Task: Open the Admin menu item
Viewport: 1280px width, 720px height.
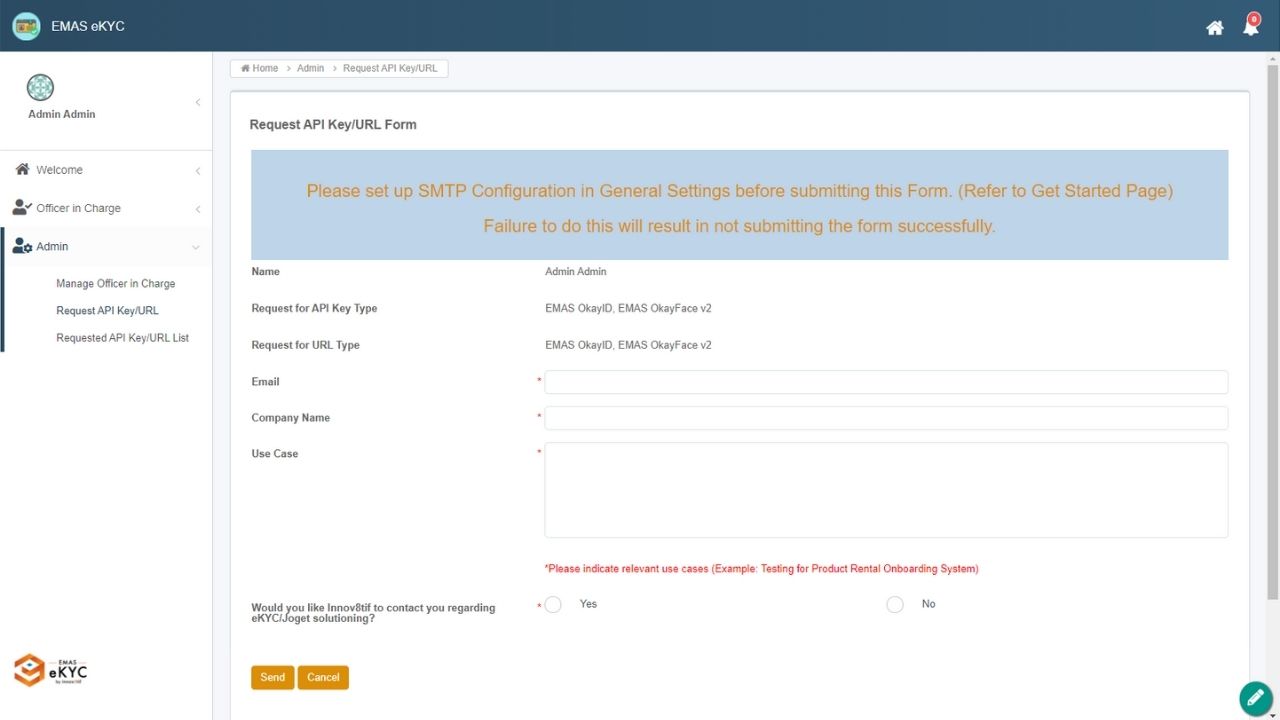Action: [x=106, y=246]
